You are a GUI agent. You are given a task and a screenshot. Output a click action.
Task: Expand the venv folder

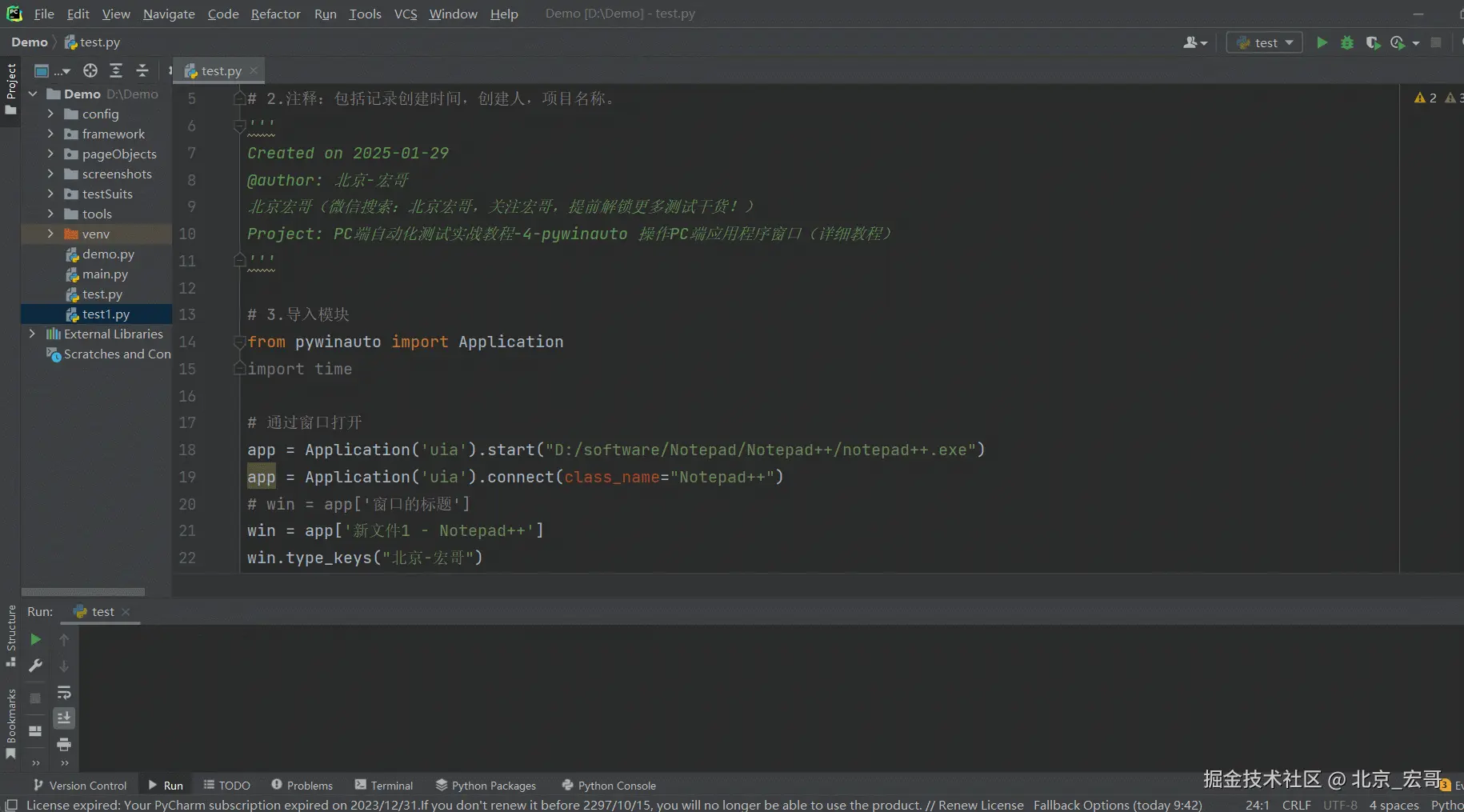[50, 234]
